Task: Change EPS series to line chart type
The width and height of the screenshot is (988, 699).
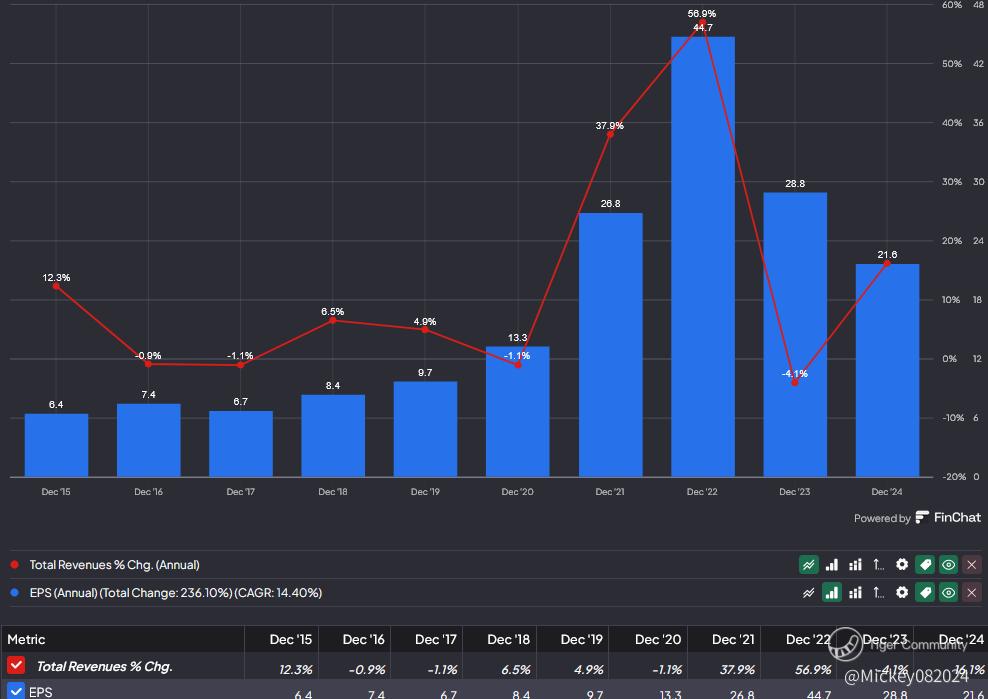Action: tap(809, 593)
